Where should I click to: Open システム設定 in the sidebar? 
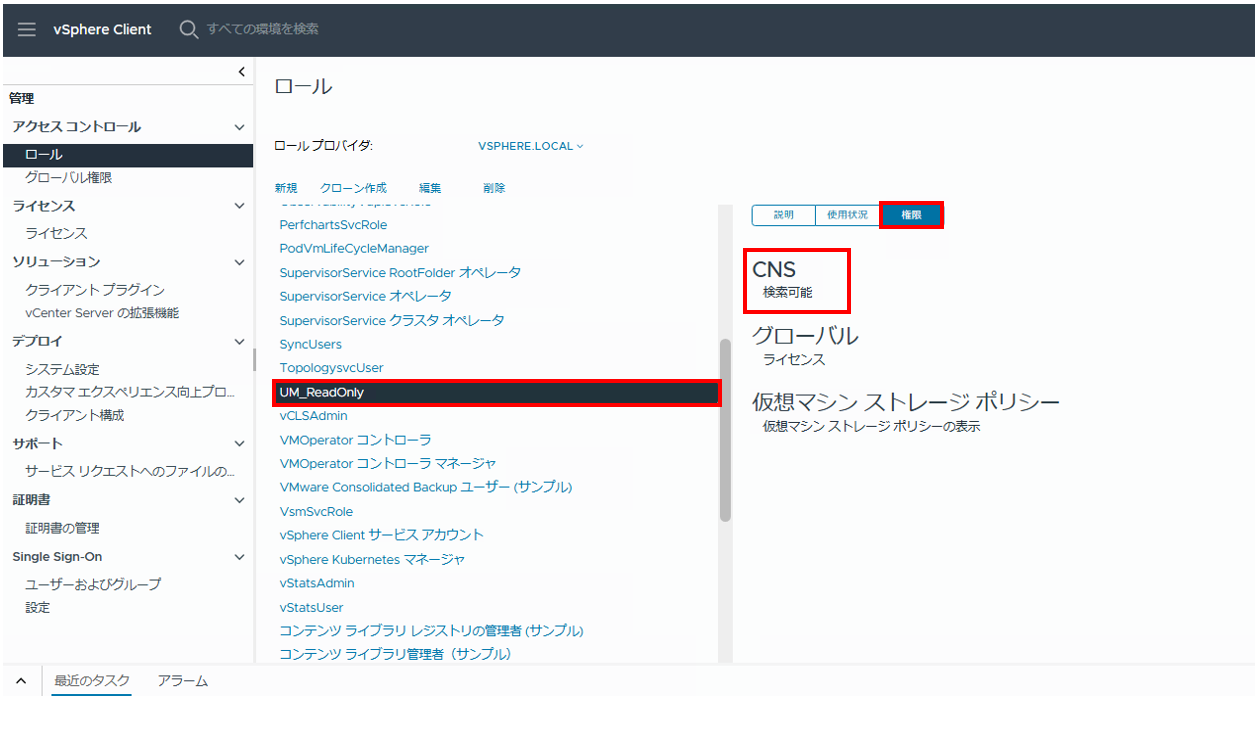62,369
